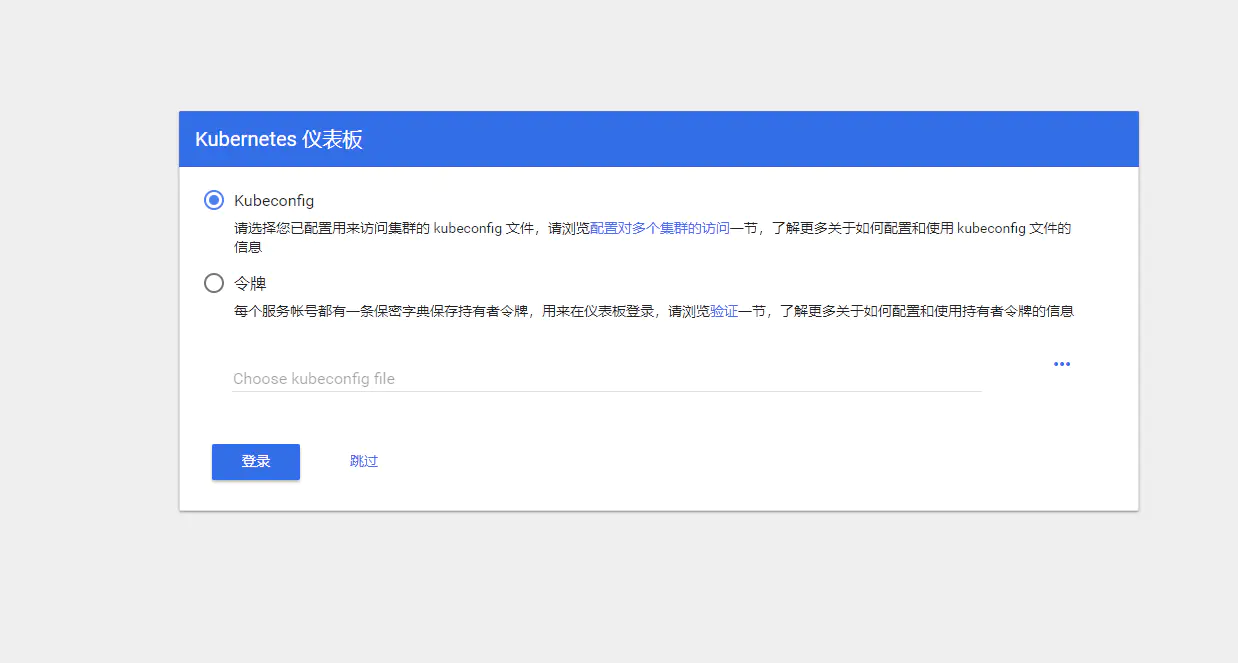Click the Choose kubeconfig file field
This screenshot has width=1238, height=663.
click(606, 378)
